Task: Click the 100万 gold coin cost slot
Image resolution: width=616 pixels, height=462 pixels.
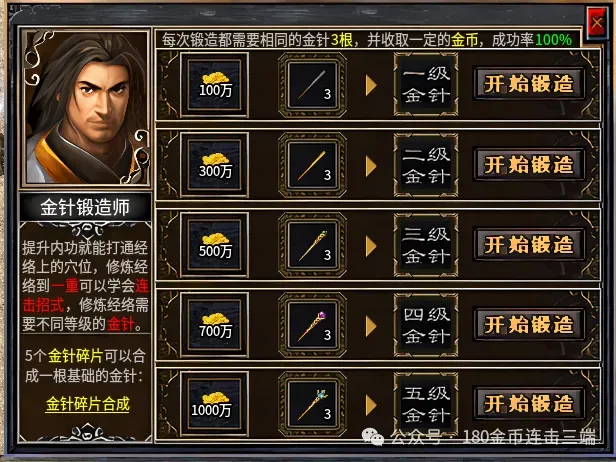Action: 214,85
